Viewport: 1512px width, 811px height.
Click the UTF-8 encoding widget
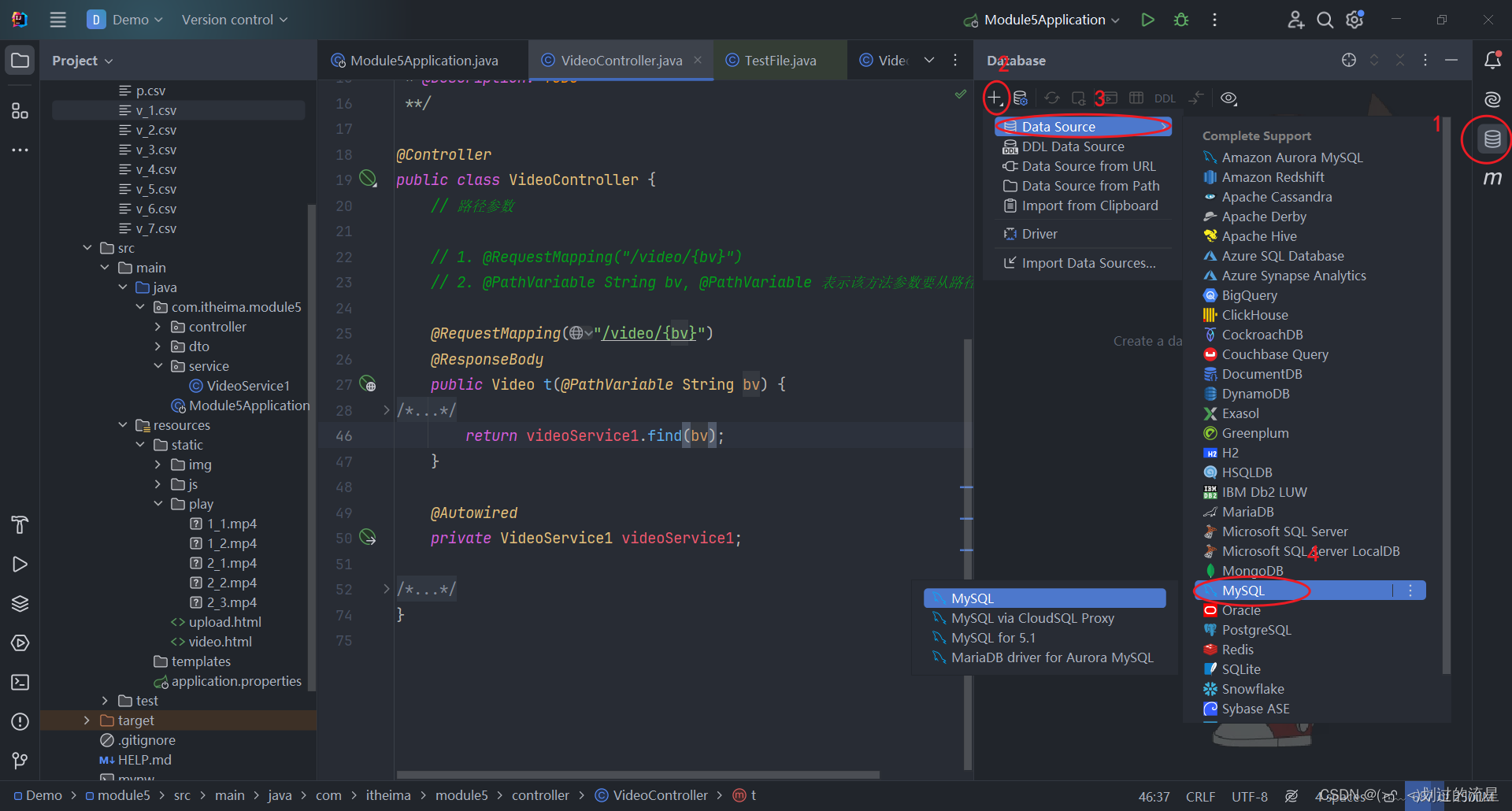coord(1250,797)
